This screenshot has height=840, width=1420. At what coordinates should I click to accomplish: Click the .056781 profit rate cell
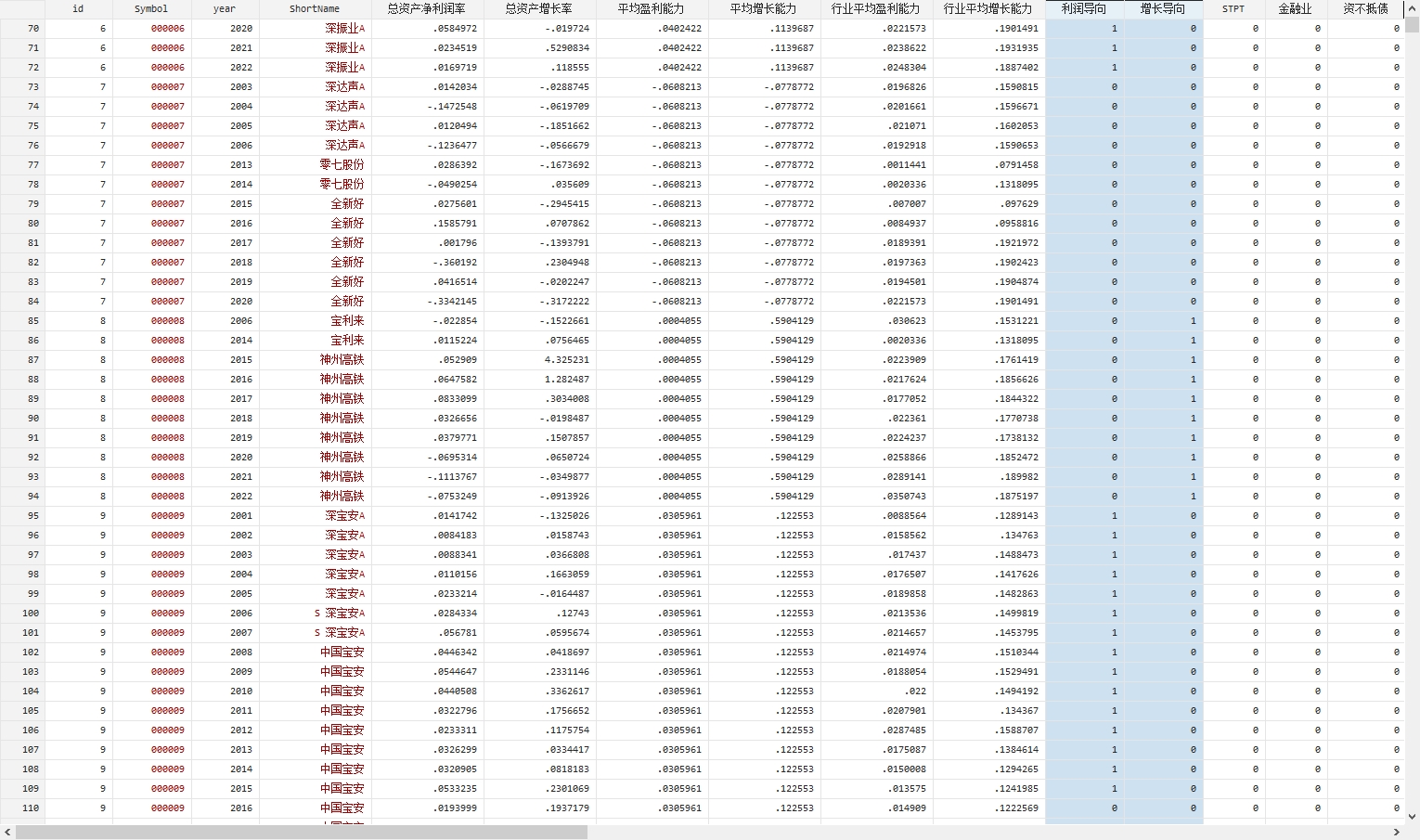(427, 633)
